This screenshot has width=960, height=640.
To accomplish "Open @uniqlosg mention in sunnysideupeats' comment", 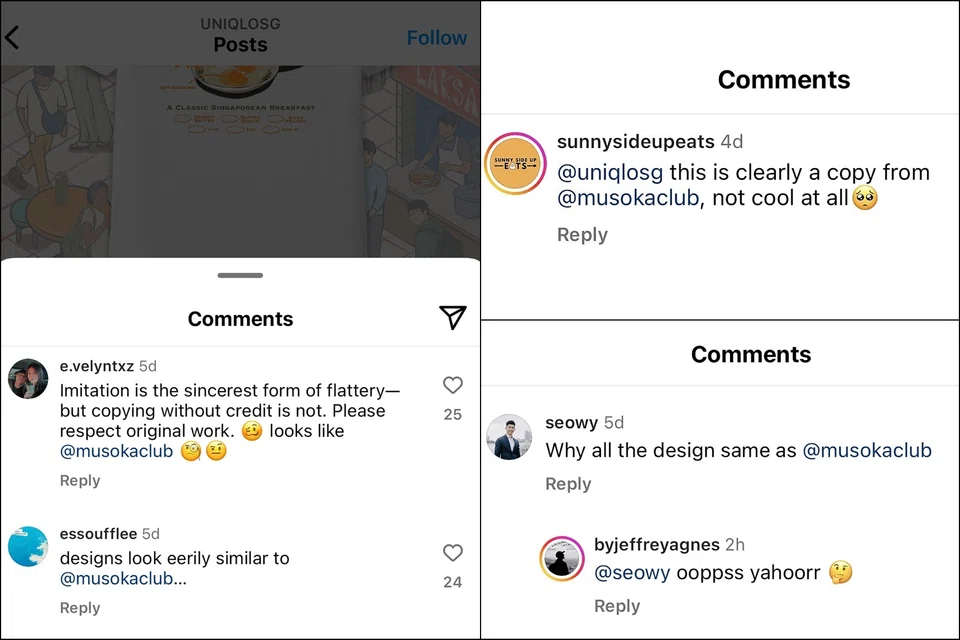I will 609,172.
